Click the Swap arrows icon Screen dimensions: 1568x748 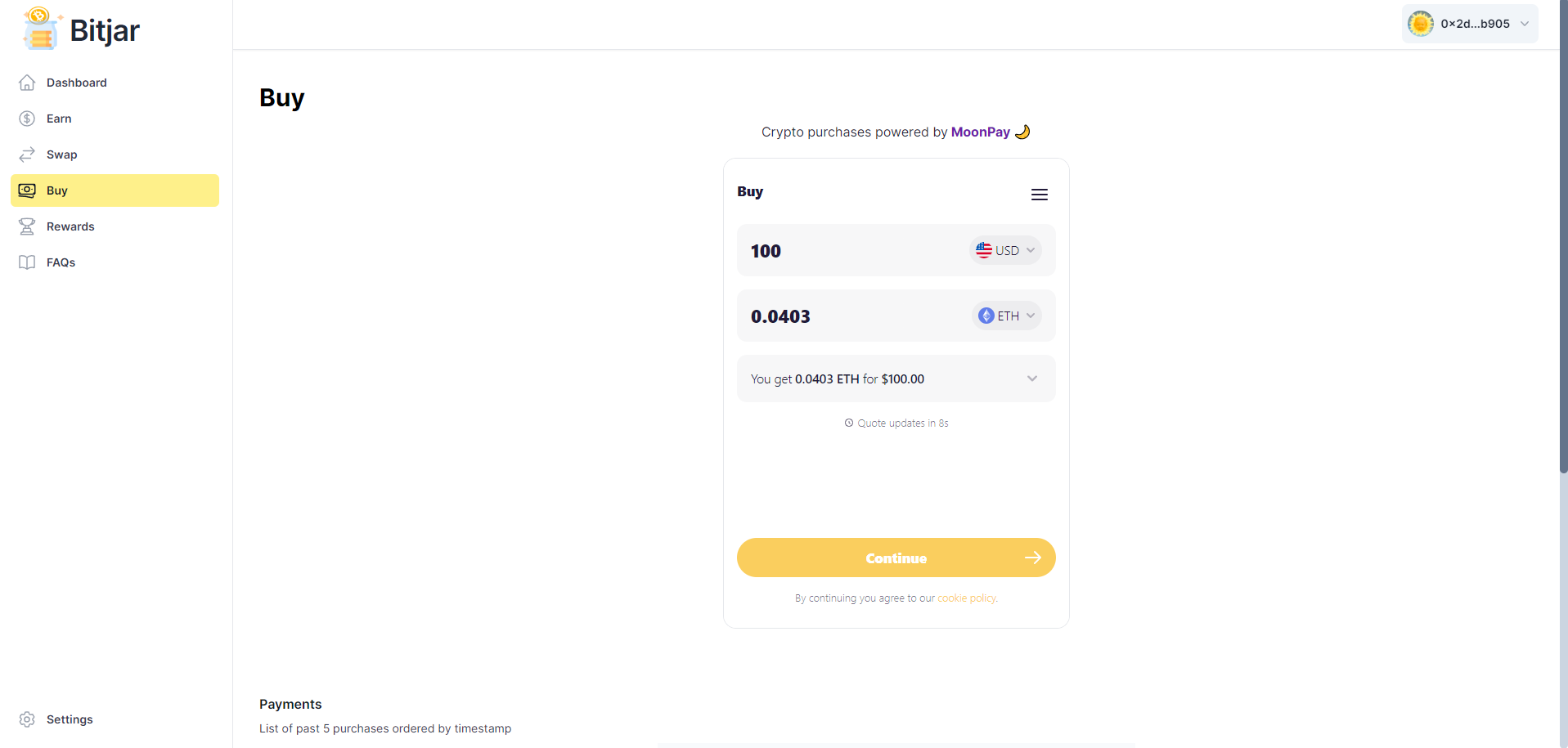pyautogui.click(x=27, y=155)
